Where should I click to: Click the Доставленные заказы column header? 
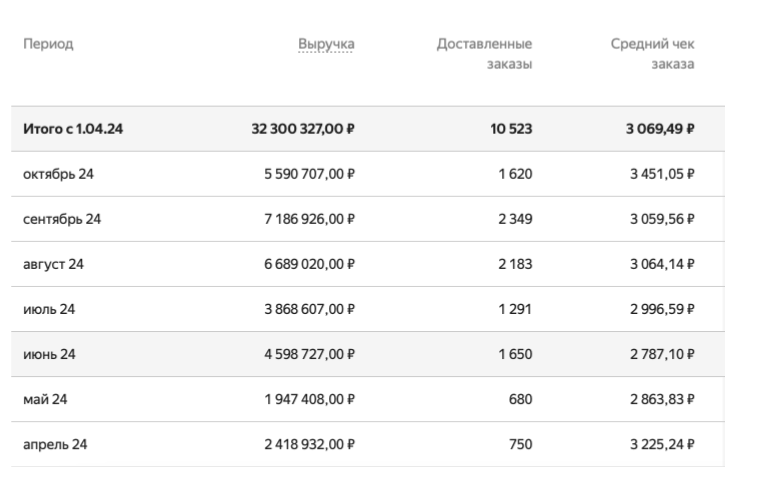pos(484,54)
